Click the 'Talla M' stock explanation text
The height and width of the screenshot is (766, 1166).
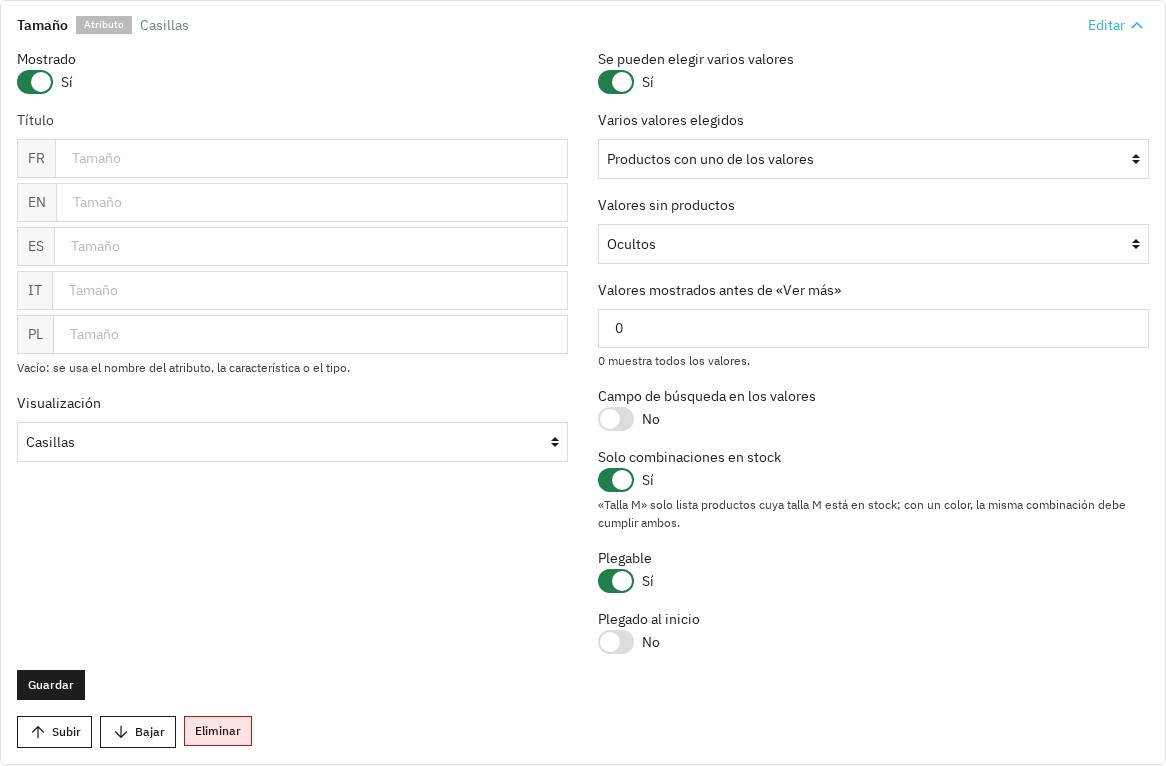click(x=862, y=514)
